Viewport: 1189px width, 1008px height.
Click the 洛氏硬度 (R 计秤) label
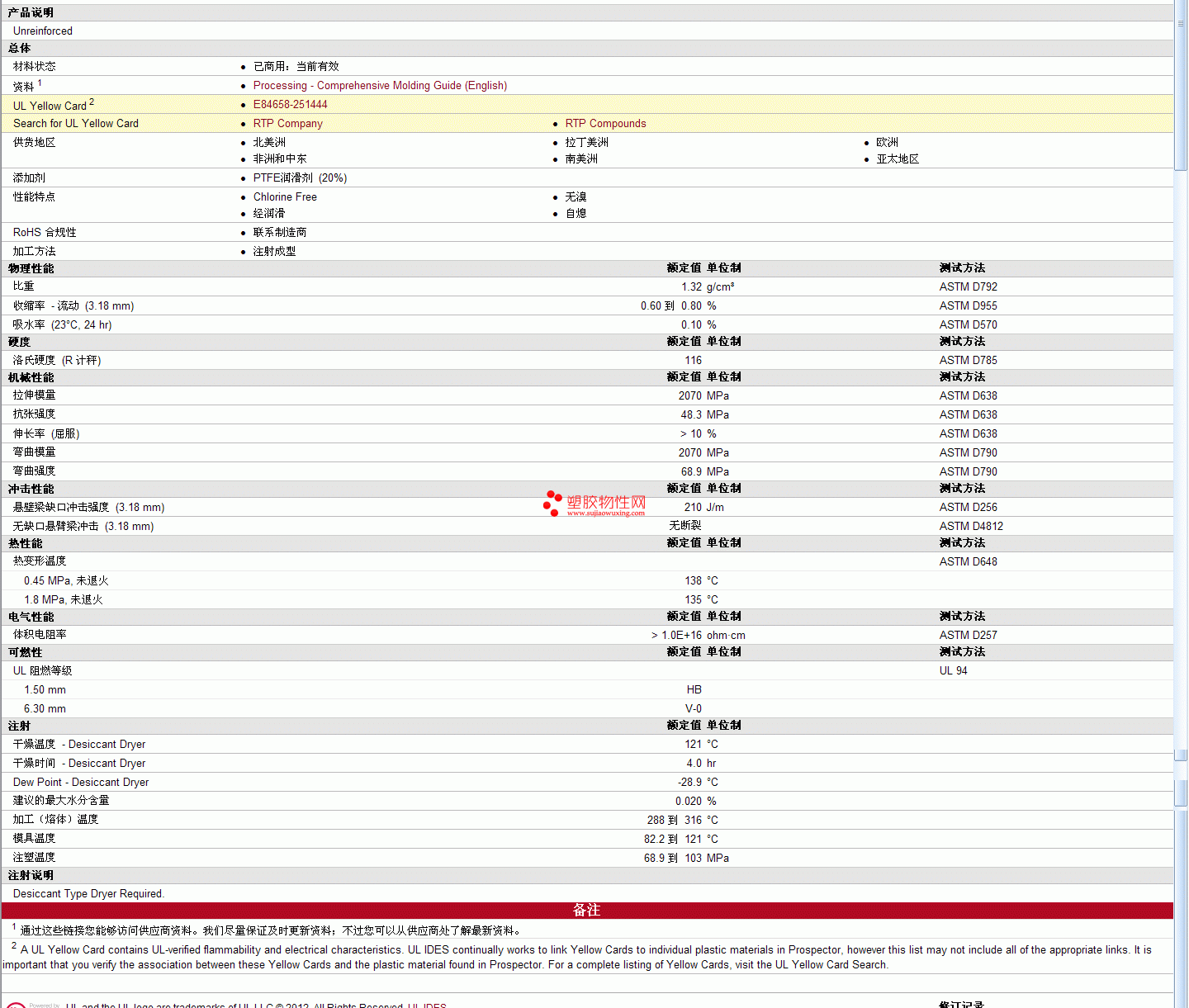(57, 360)
